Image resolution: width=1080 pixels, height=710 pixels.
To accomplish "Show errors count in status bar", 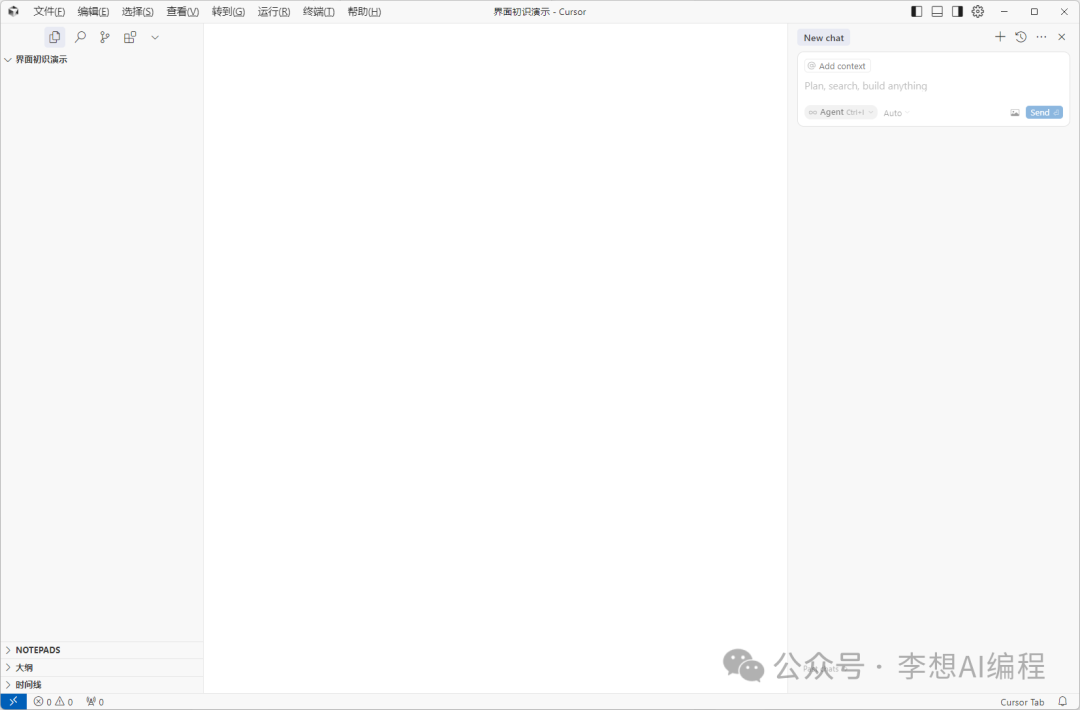I will pos(43,702).
